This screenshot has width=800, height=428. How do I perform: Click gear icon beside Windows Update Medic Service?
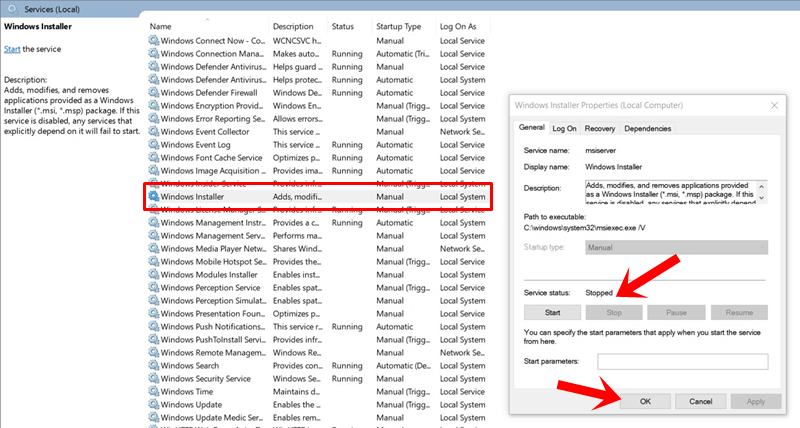click(x=154, y=417)
